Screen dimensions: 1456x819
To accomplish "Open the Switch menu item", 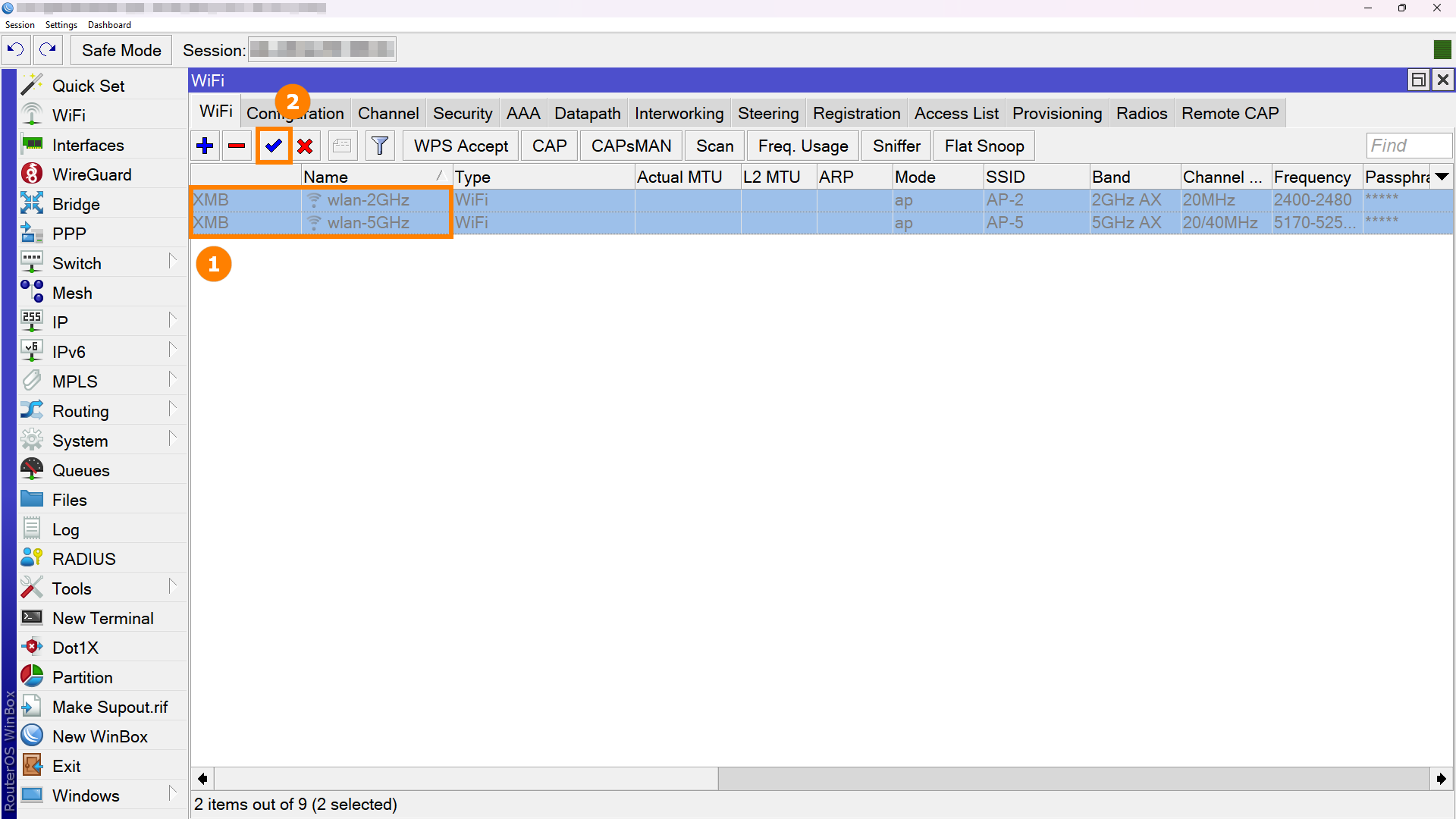I will [x=102, y=263].
